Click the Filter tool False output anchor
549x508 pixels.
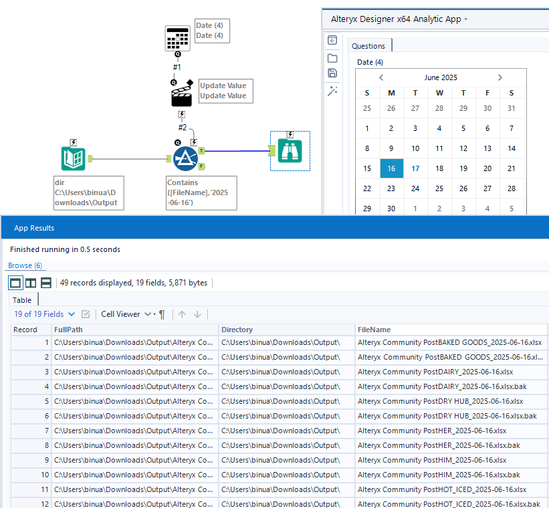(x=202, y=167)
